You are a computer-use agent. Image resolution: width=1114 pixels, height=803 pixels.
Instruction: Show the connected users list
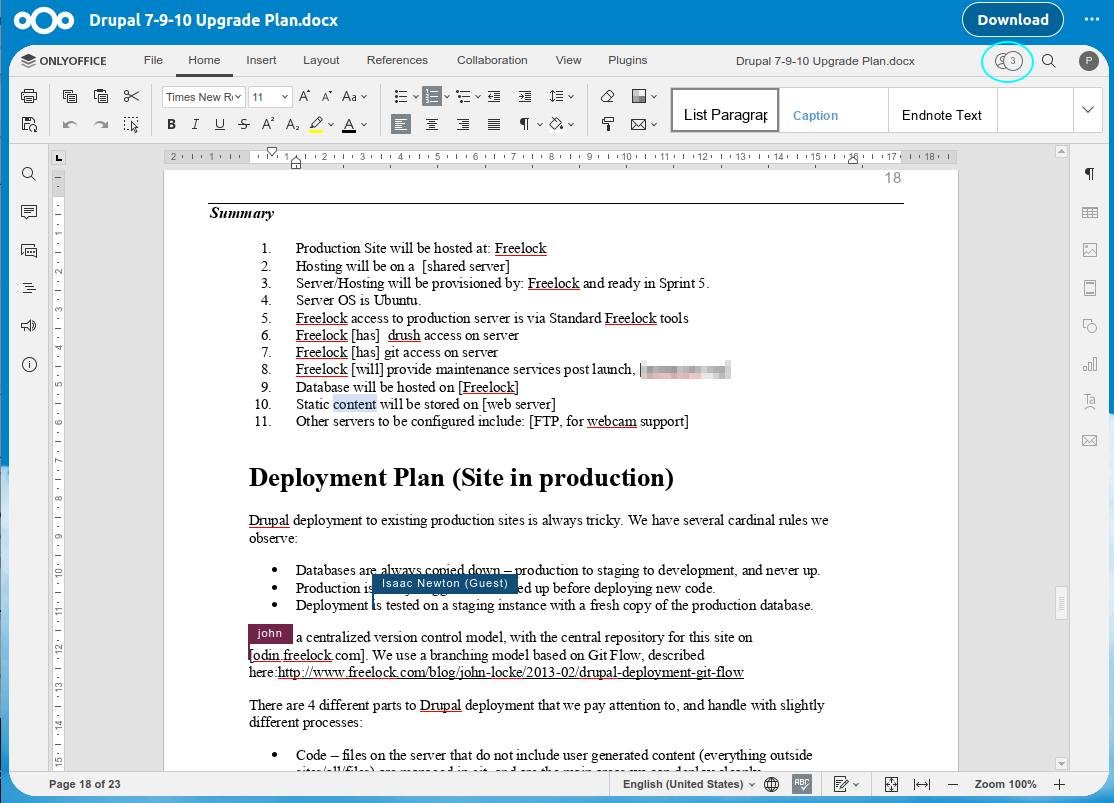point(1007,61)
